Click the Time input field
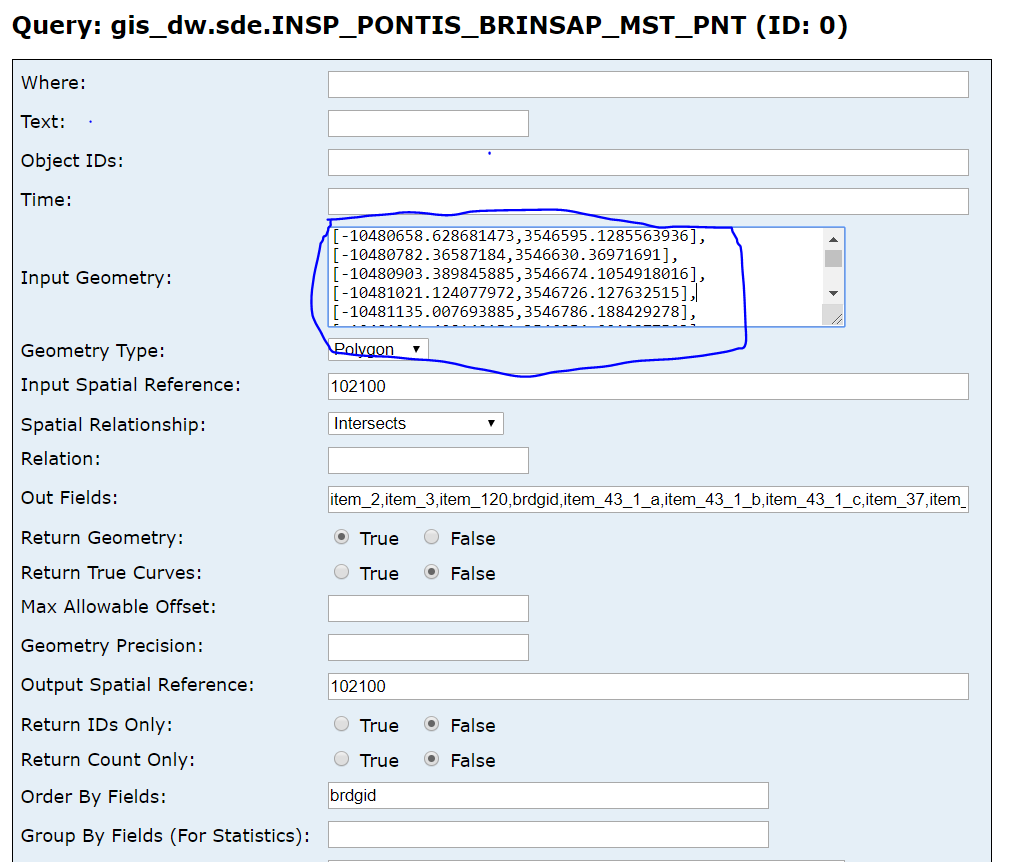This screenshot has height=862, width=1026. 648,201
